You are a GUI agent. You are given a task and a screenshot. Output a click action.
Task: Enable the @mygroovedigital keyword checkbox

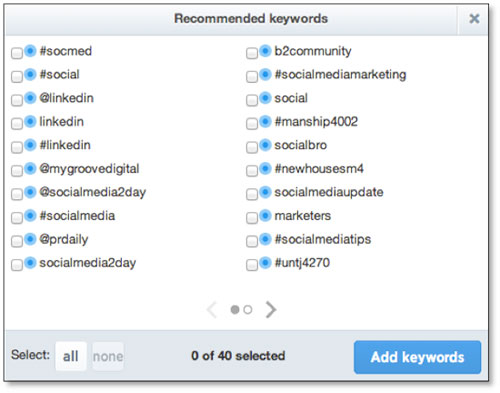(x=17, y=171)
